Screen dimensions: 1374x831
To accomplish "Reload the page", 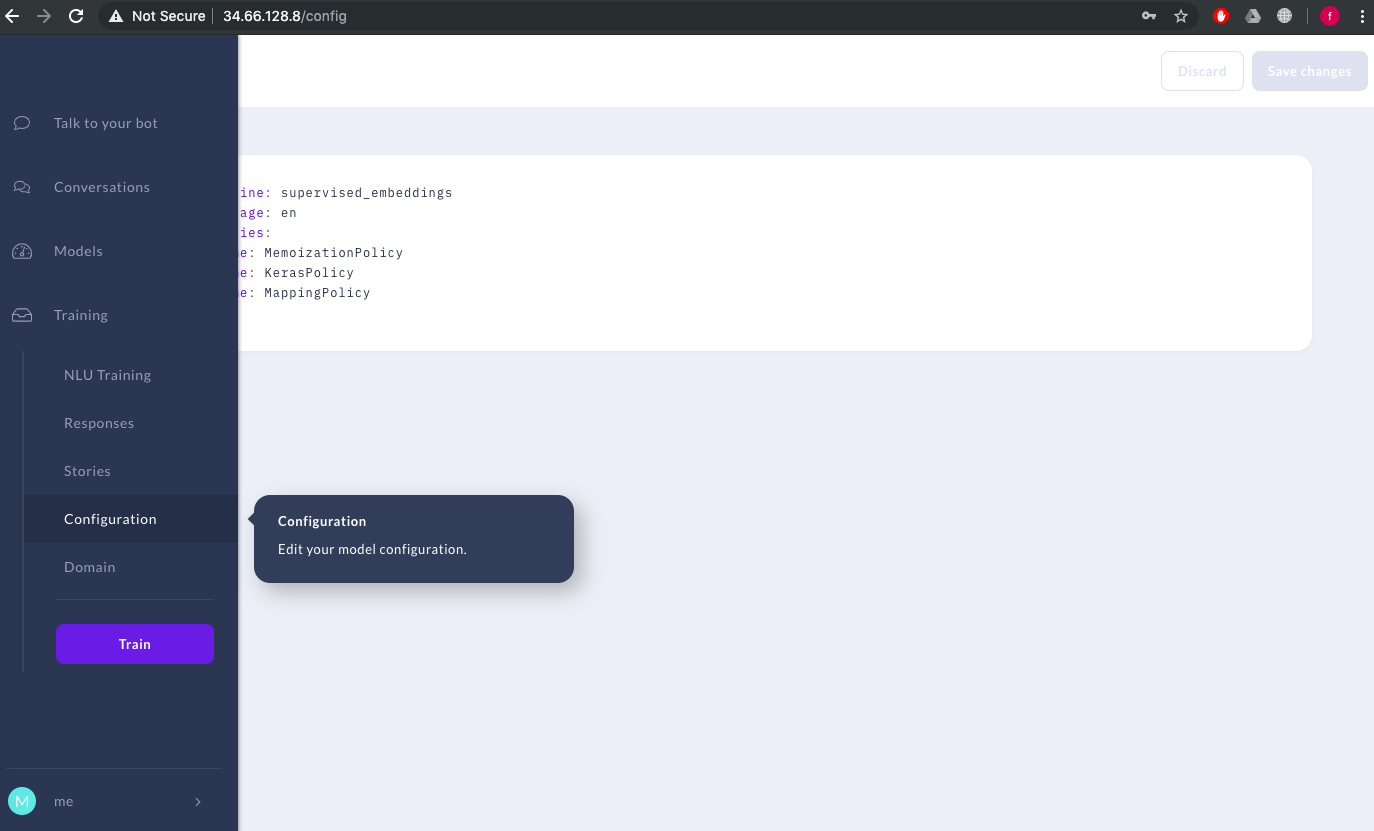I will click(76, 16).
